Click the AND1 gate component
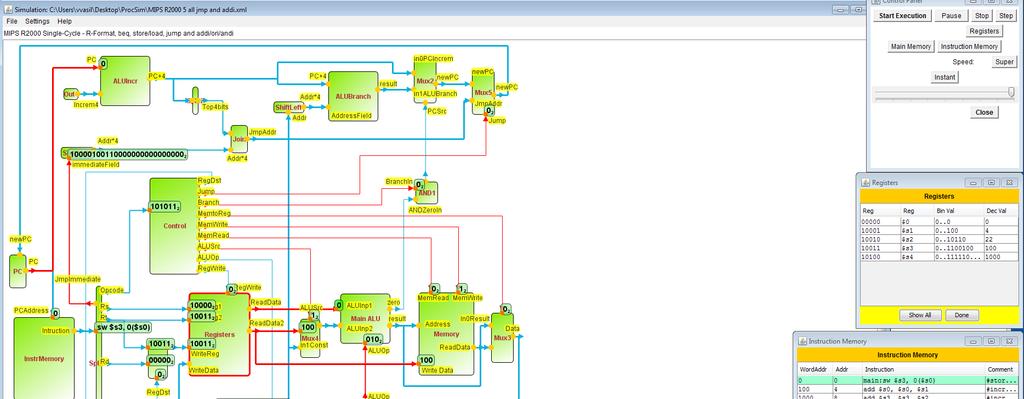1024x399 pixels. click(x=426, y=193)
